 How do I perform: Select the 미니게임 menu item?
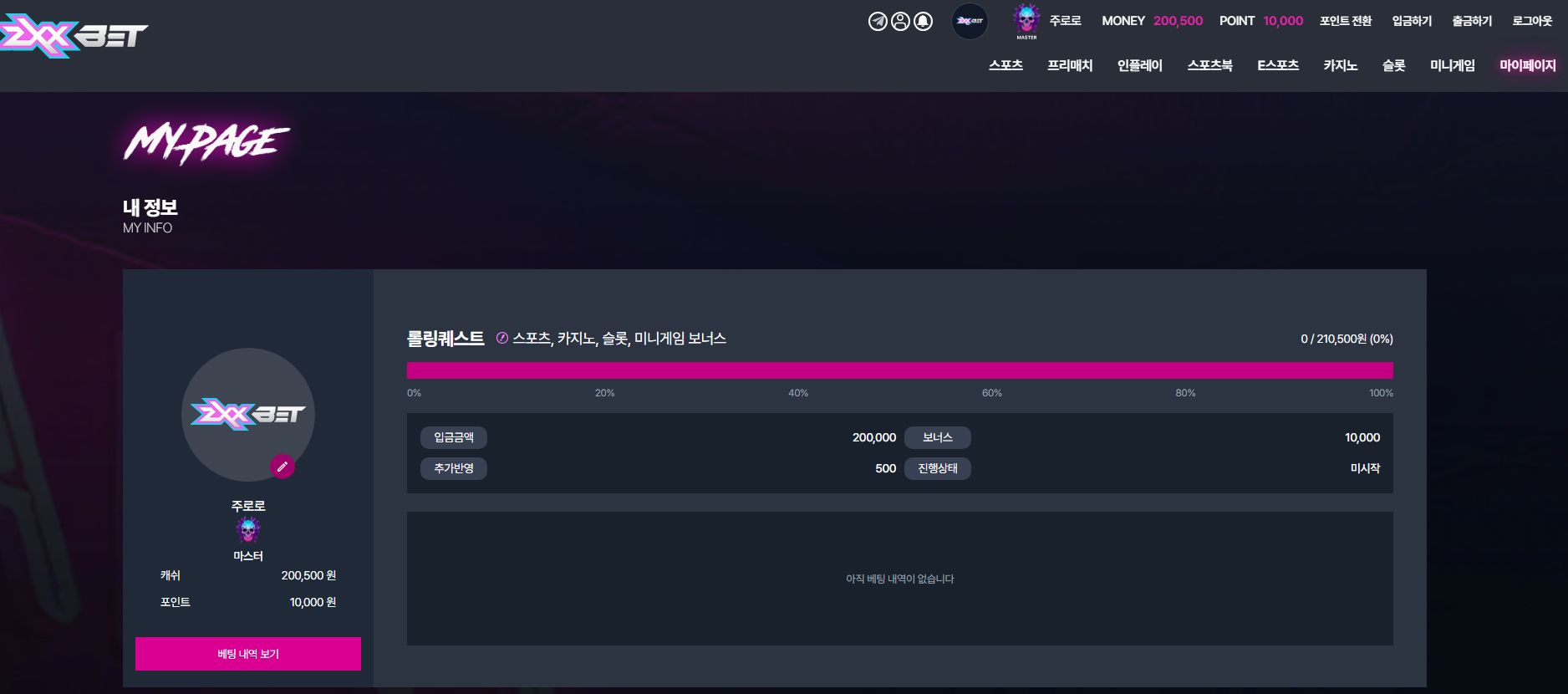[x=1452, y=65]
